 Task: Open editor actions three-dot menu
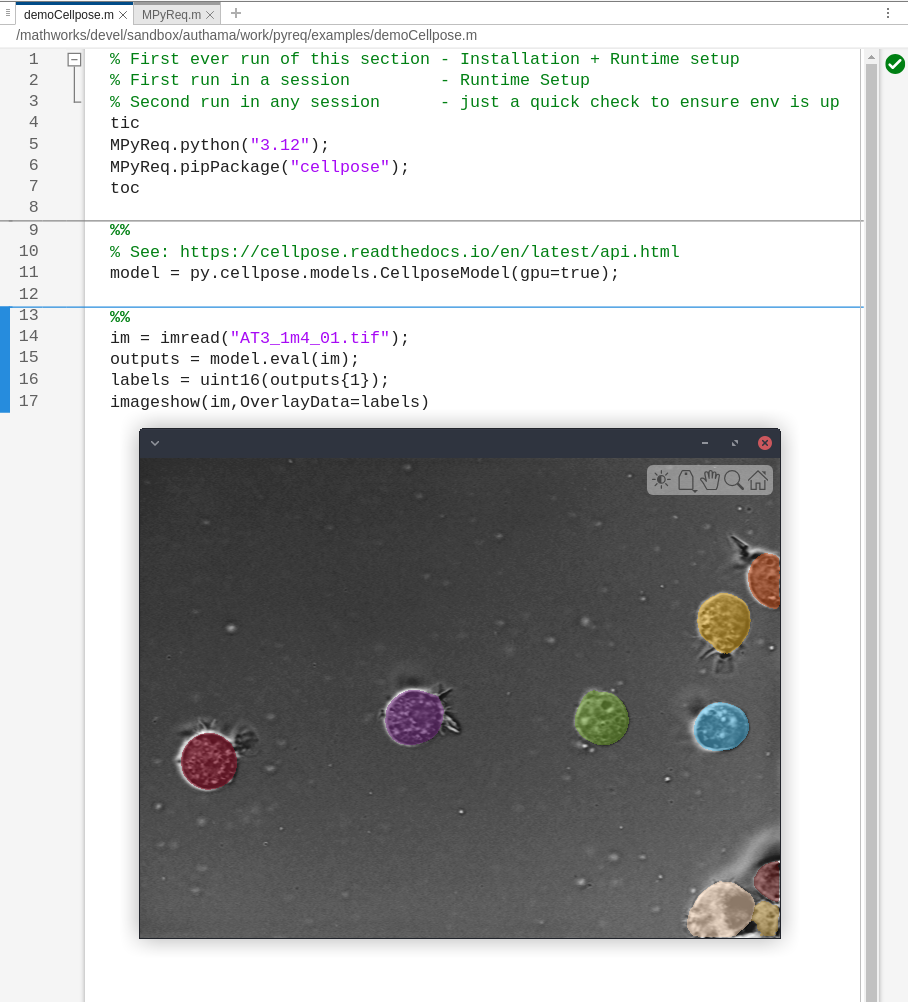887,13
